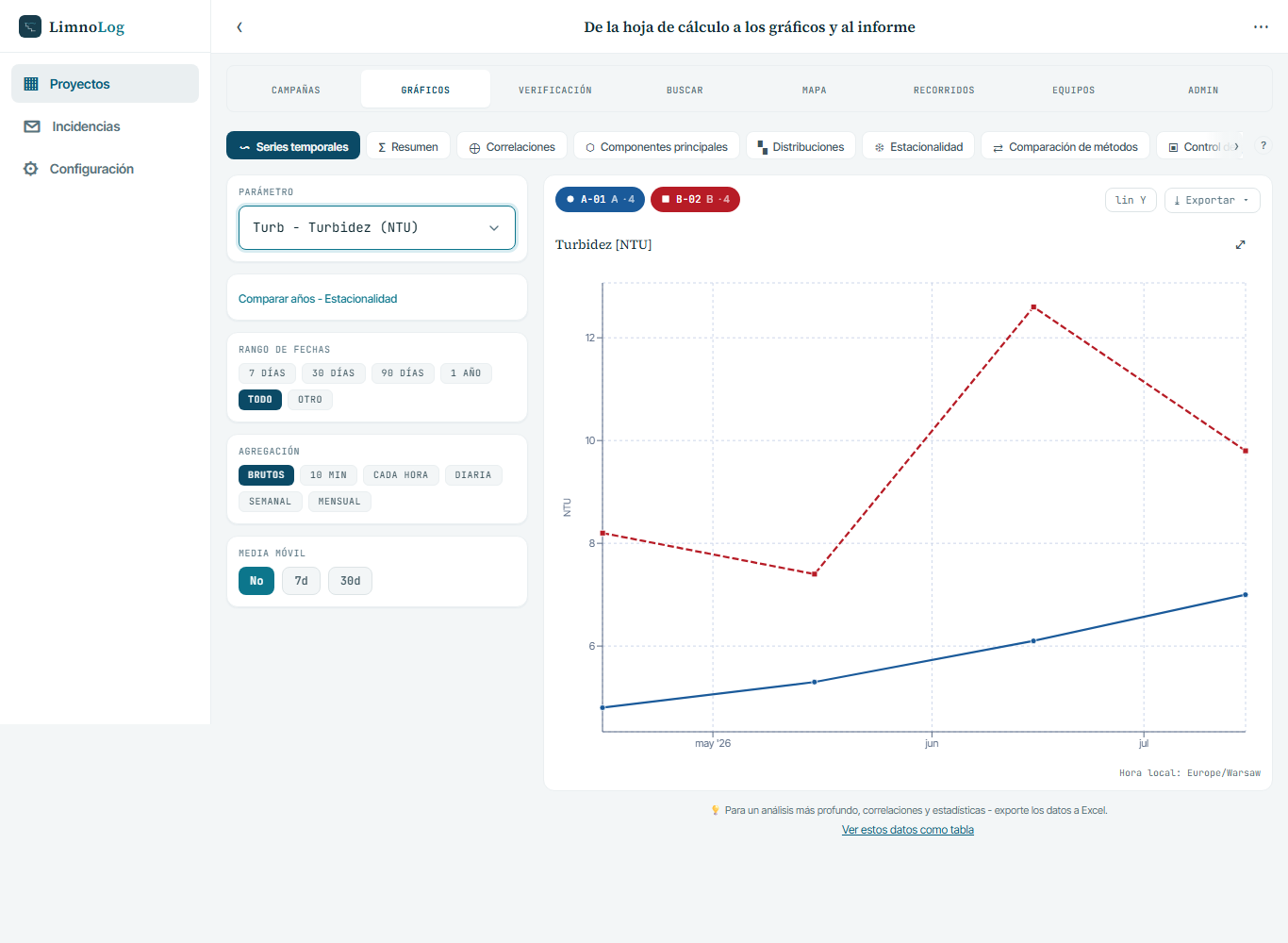The height and width of the screenshot is (943, 1288).
Task: Switch to the Resumen chart view
Action: click(x=408, y=146)
